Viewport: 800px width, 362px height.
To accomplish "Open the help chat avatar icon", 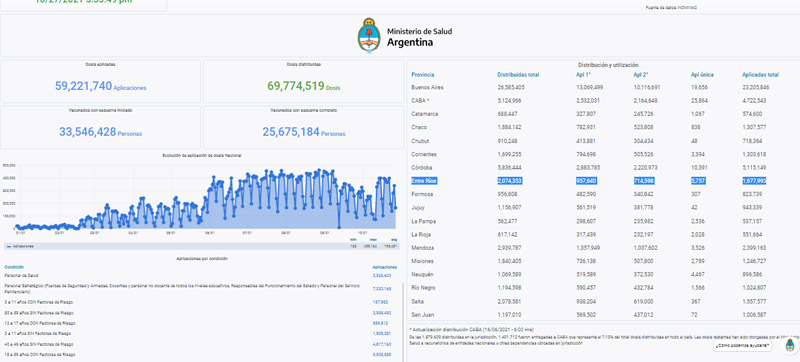I will 790,345.
